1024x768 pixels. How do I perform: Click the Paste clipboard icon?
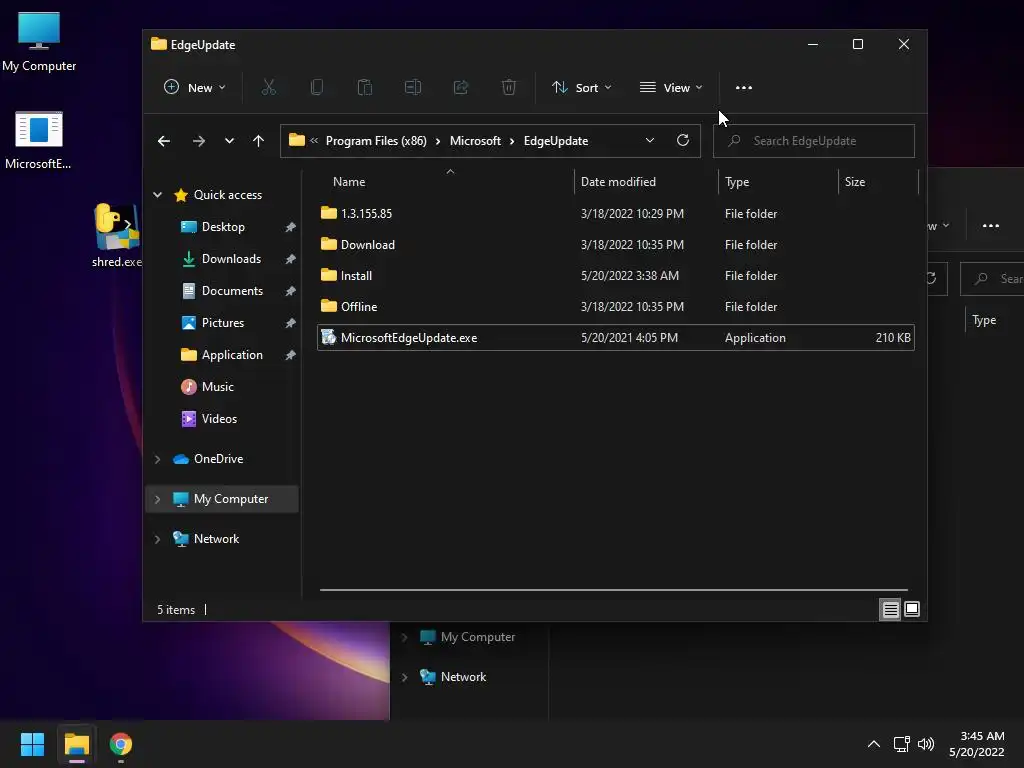364,88
